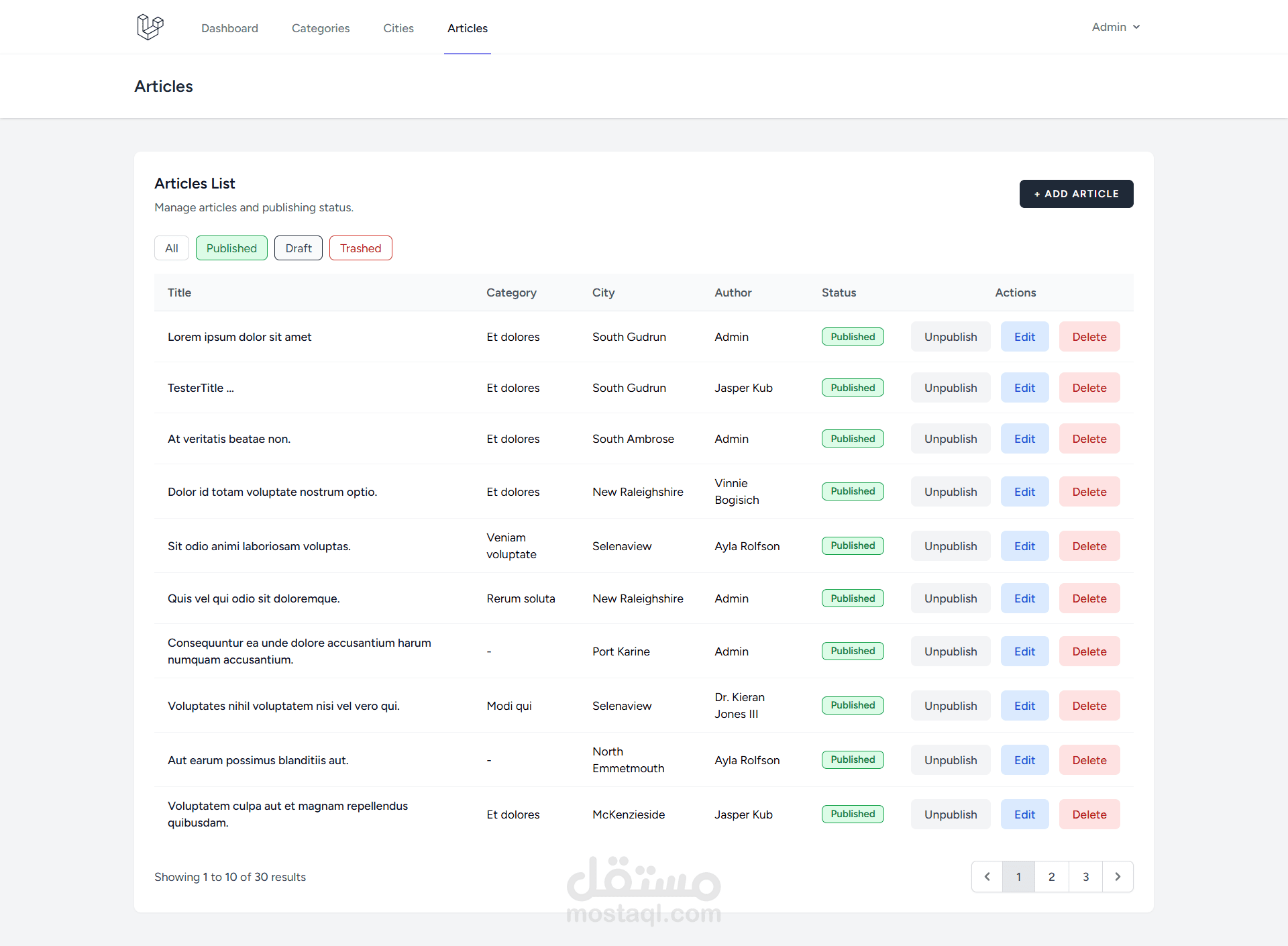Switch to the Categories nav item
1288x946 pixels.
click(321, 28)
